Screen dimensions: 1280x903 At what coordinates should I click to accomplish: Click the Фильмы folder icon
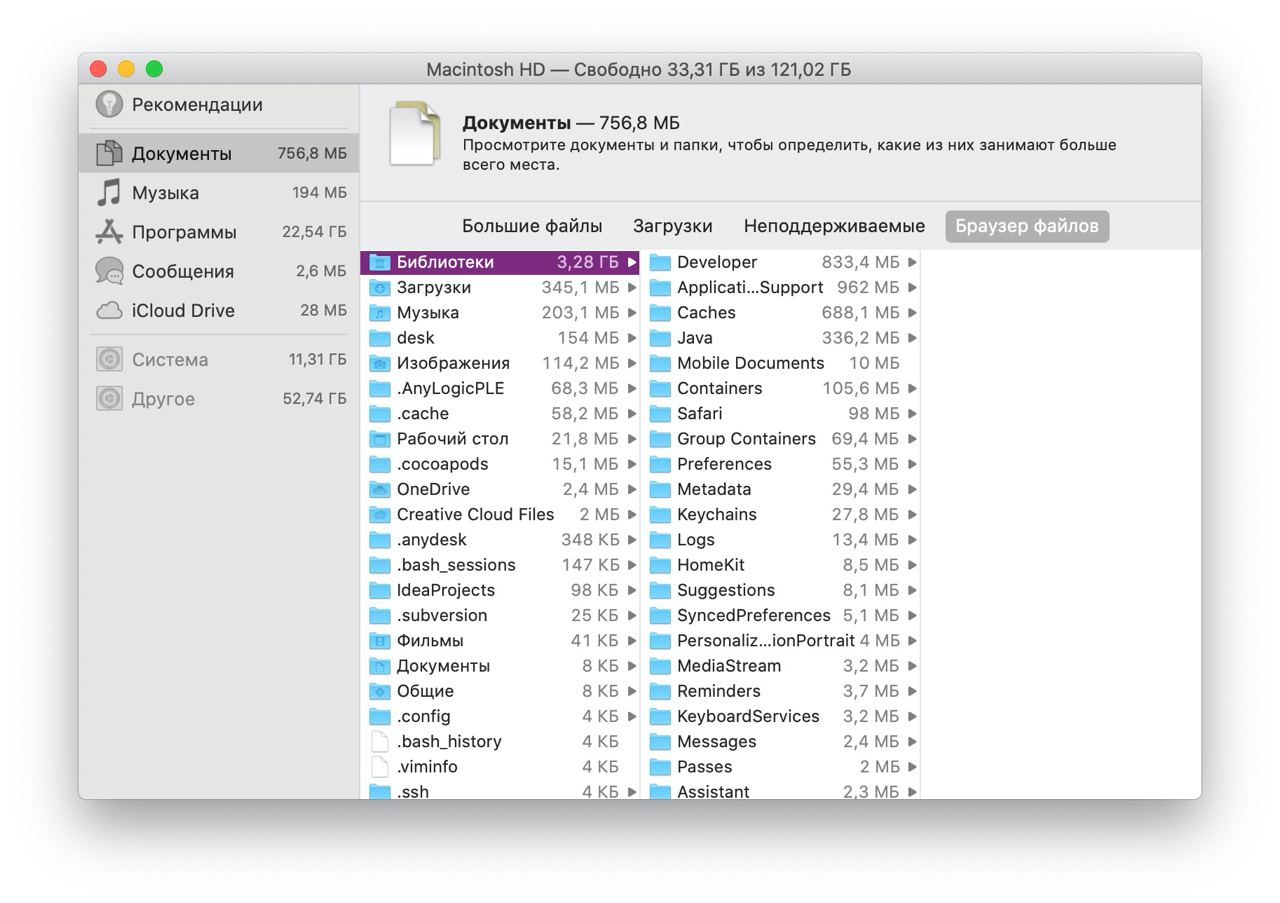point(379,640)
